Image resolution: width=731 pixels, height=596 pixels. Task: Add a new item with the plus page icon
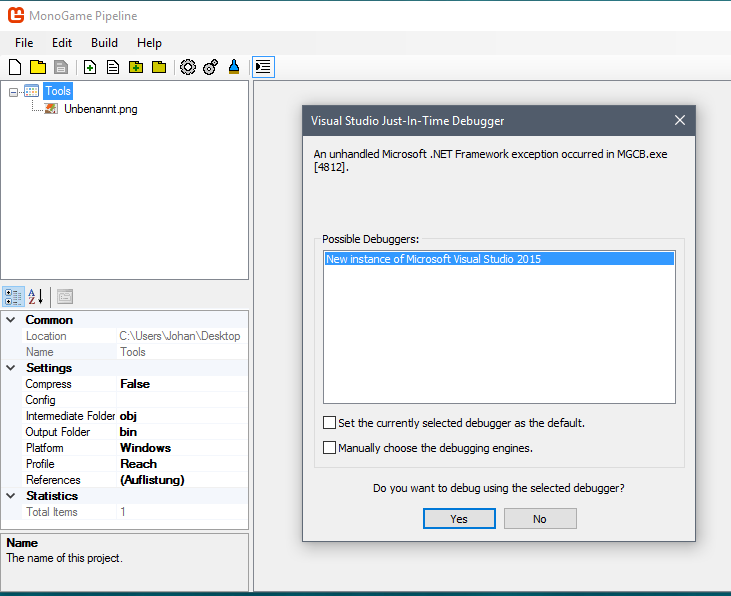[90, 67]
